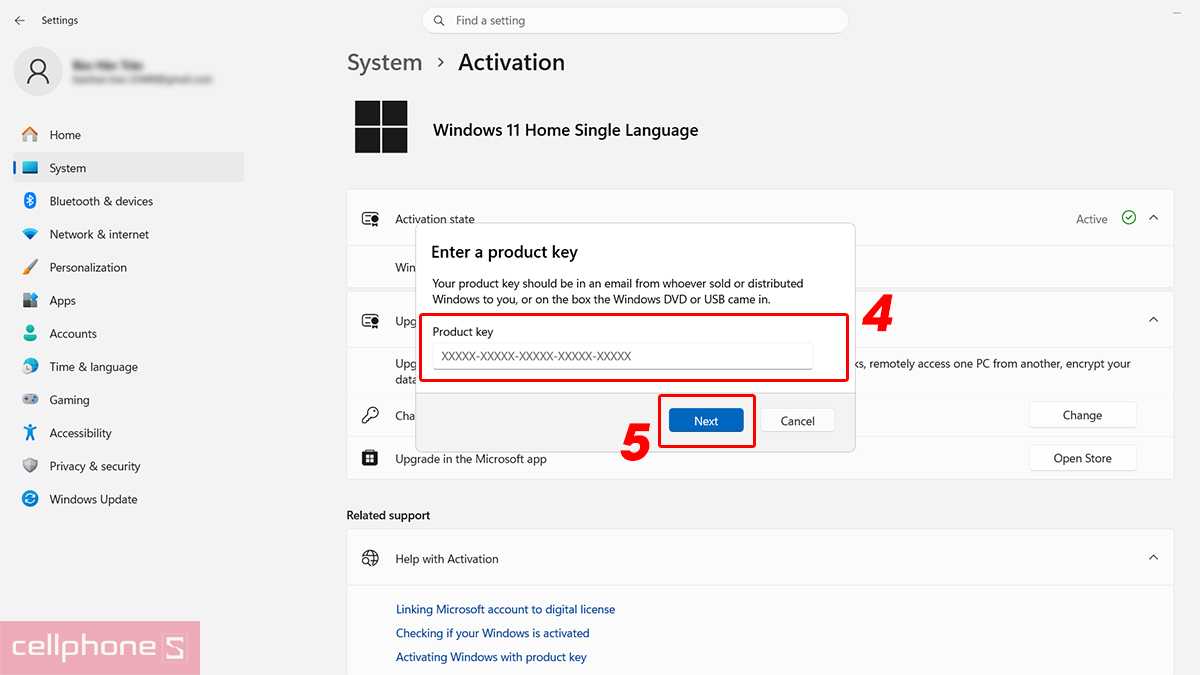Click the Related support heading
The height and width of the screenshot is (675, 1200).
click(x=388, y=515)
